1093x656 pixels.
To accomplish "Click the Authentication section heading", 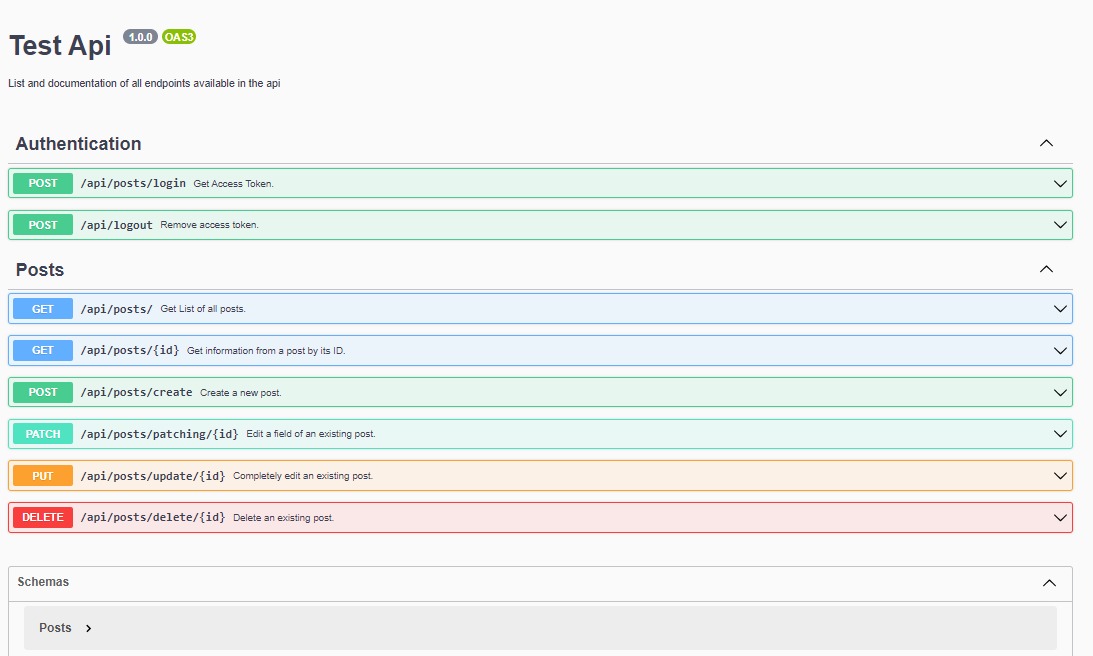I will pyautogui.click(x=78, y=144).
